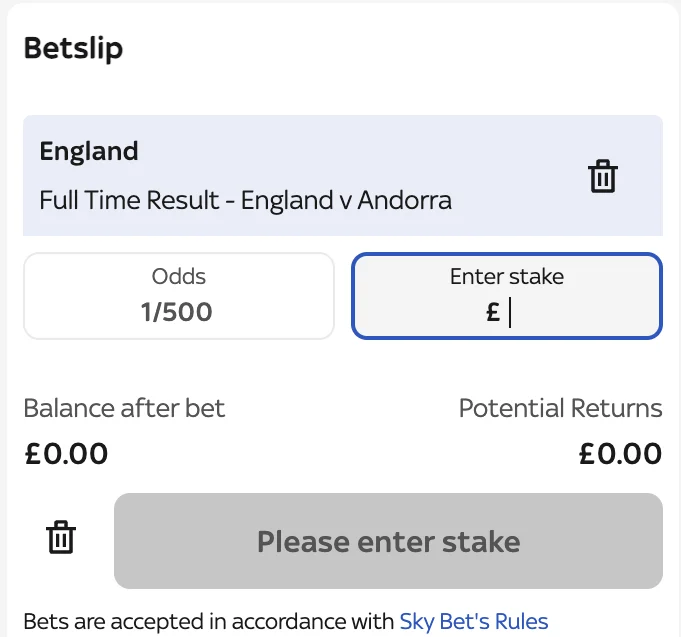Select the England selection name
Image resolution: width=681 pixels, height=637 pixels.
click(89, 151)
